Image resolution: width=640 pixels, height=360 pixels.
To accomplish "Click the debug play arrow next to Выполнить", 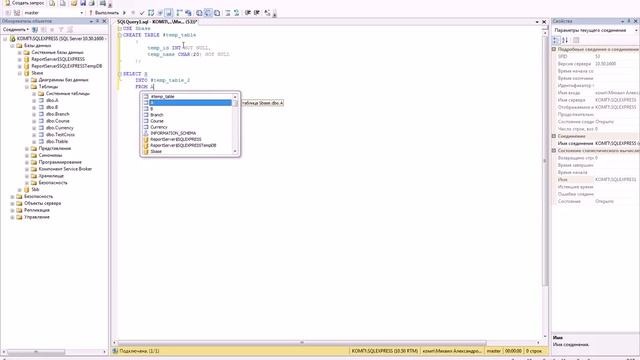I will [124, 13].
